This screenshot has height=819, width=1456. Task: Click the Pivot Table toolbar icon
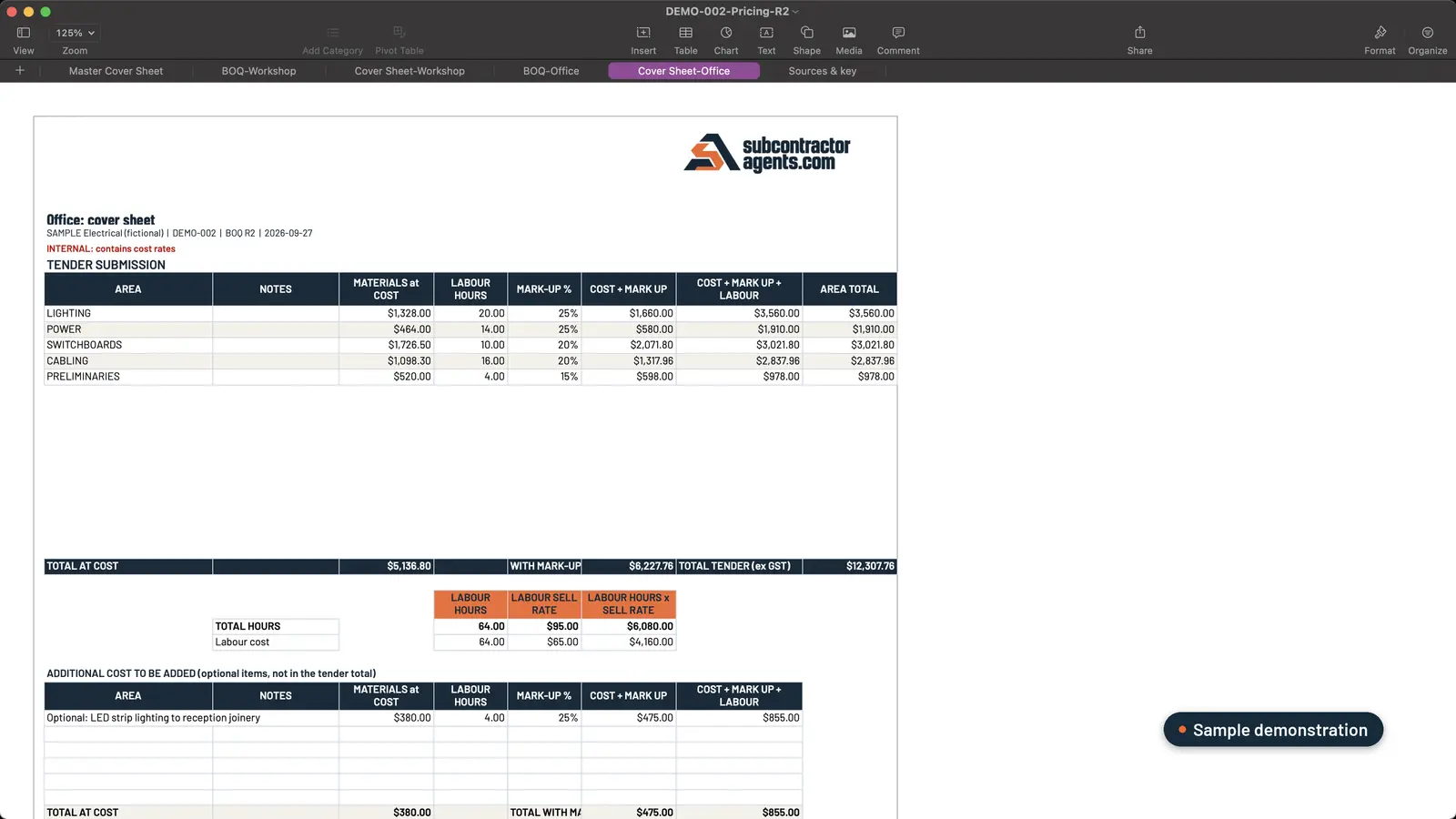pos(399,33)
